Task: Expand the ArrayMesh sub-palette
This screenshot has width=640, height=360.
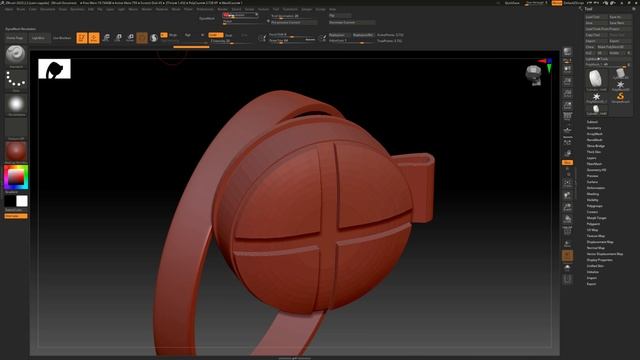Action: point(595,134)
